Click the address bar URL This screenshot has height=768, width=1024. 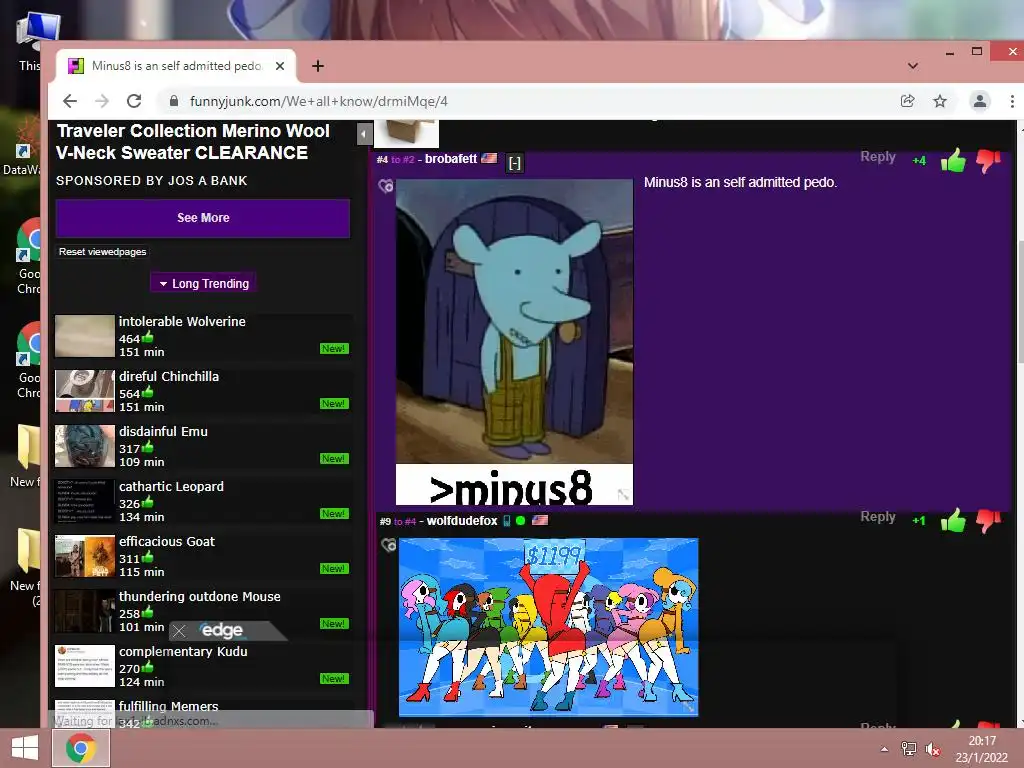pyautogui.click(x=319, y=101)
